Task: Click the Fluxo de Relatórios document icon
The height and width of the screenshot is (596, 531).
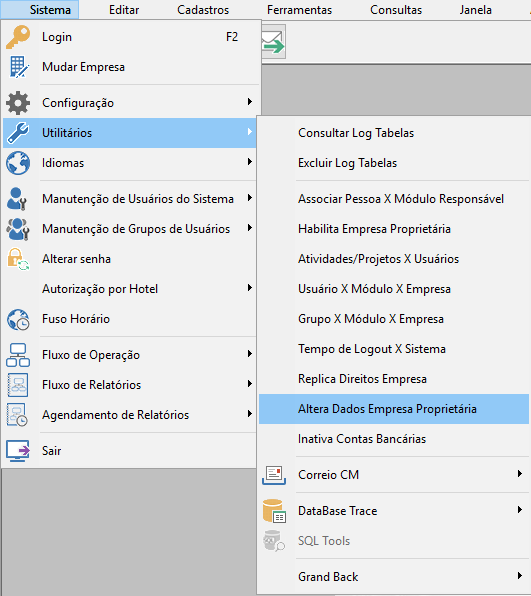Action: (18, 385)
